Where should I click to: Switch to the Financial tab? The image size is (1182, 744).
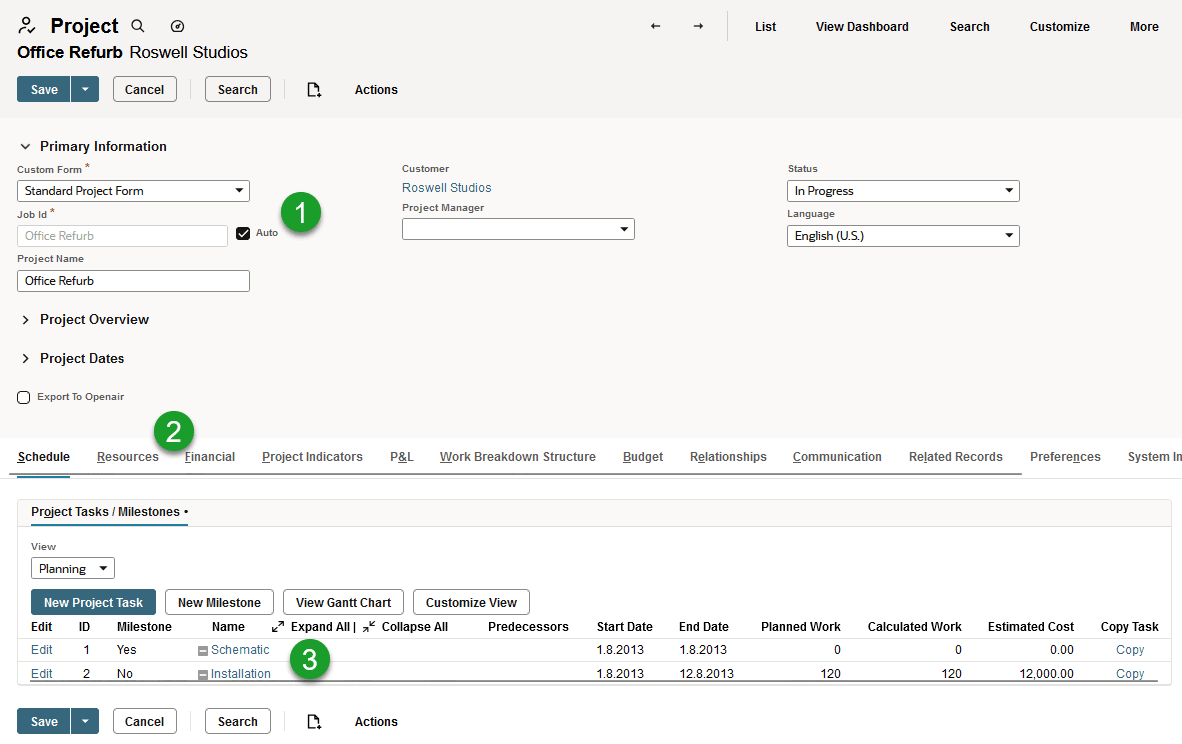[x=210, y=457]
